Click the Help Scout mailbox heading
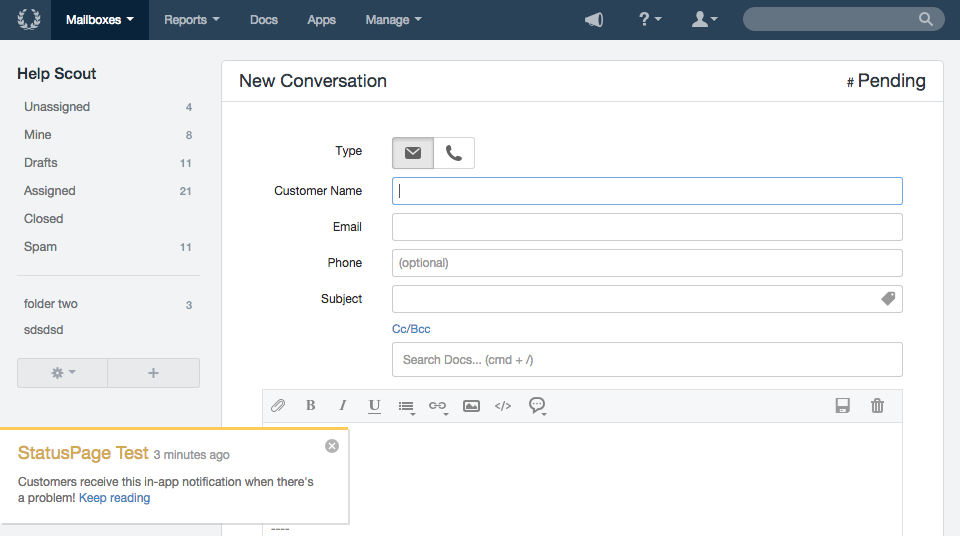 pos(57,74)
